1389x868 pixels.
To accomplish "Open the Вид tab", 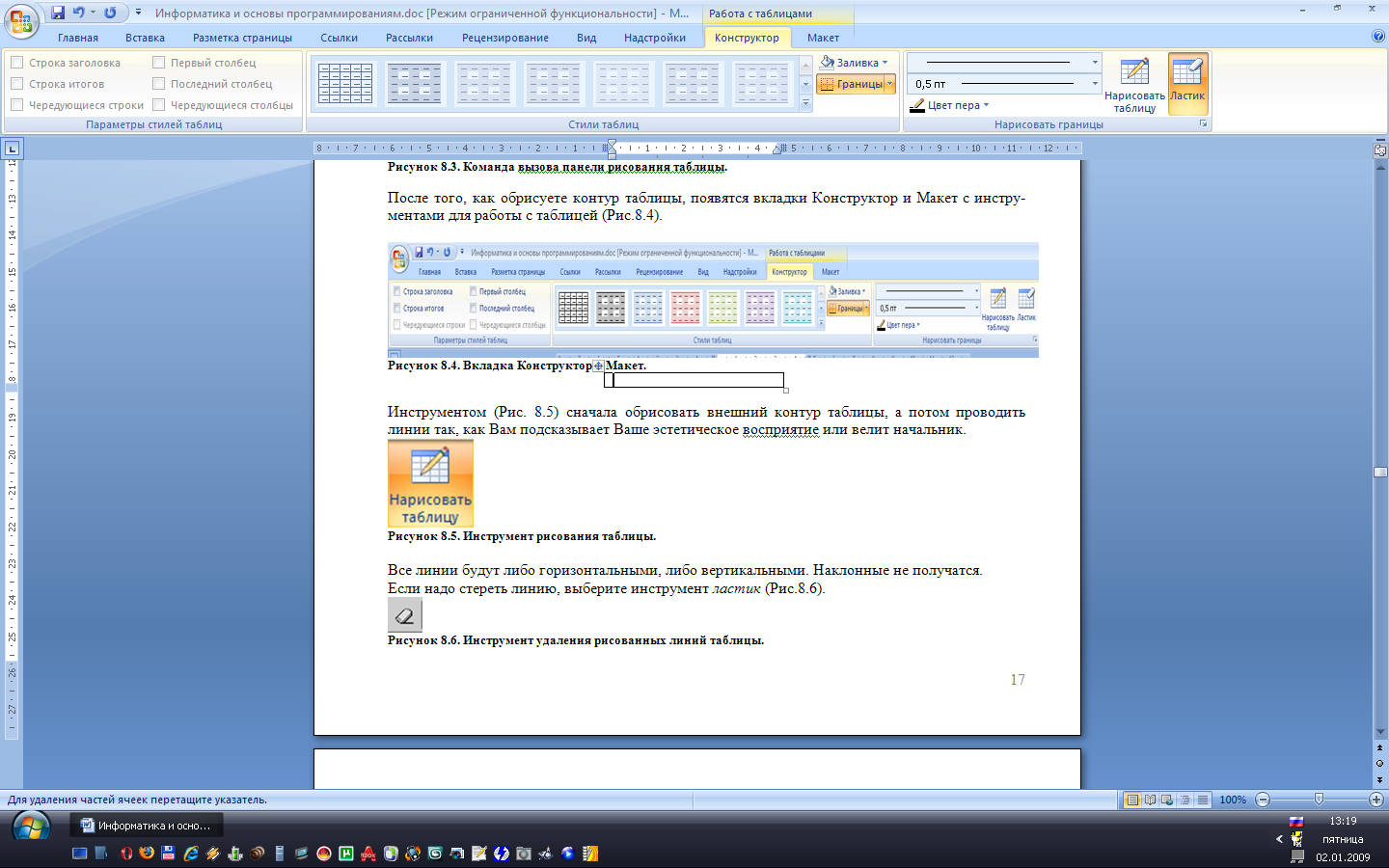I will point(586,38).
